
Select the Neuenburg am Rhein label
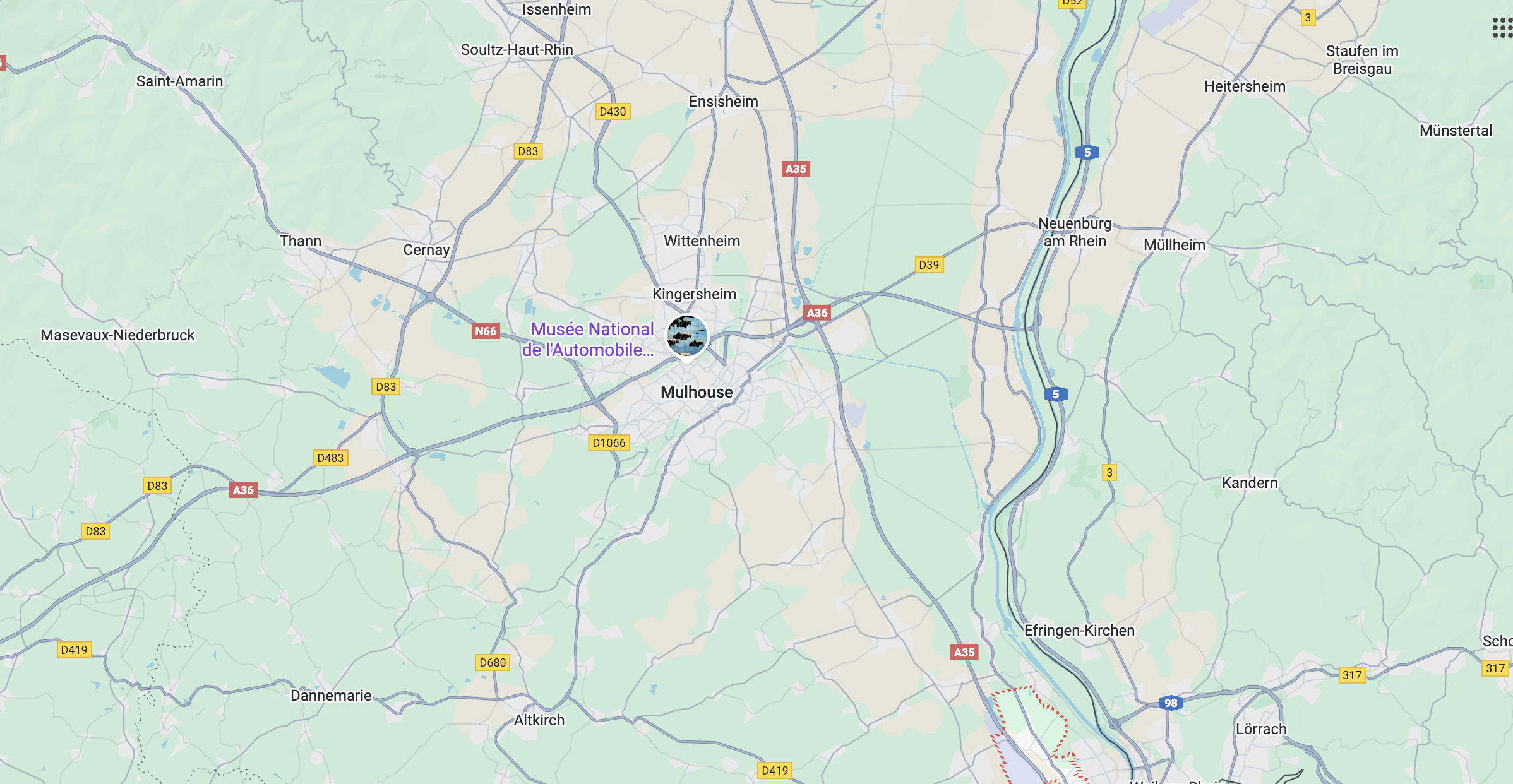click(x=1075, y=232)
